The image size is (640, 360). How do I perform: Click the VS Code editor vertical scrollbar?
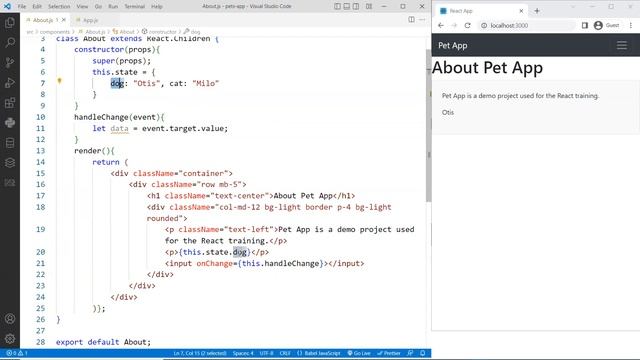428,125
